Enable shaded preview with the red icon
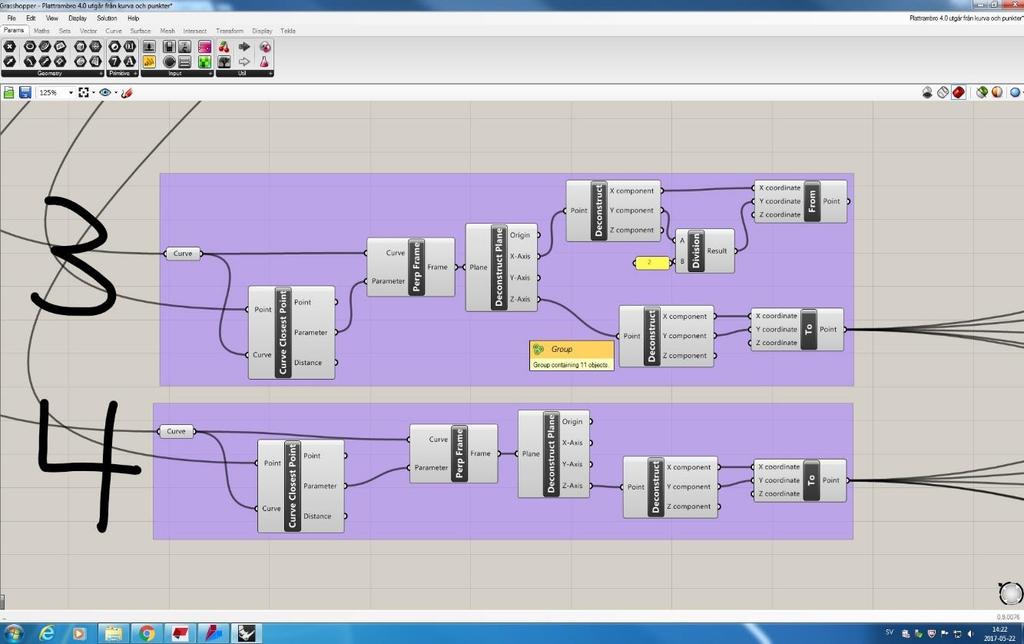This screenshot has width=1024, height=644. tap(958, 92)
